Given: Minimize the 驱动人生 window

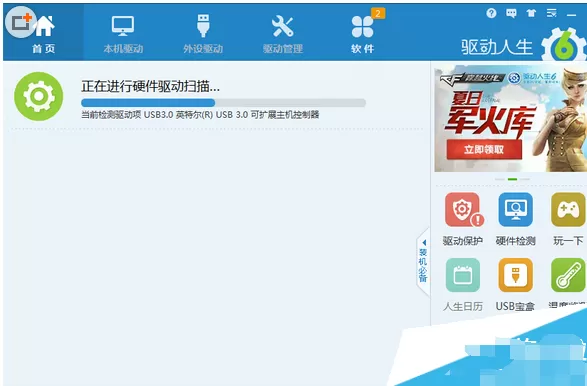Looking at the screenshot, I should 571,15.
